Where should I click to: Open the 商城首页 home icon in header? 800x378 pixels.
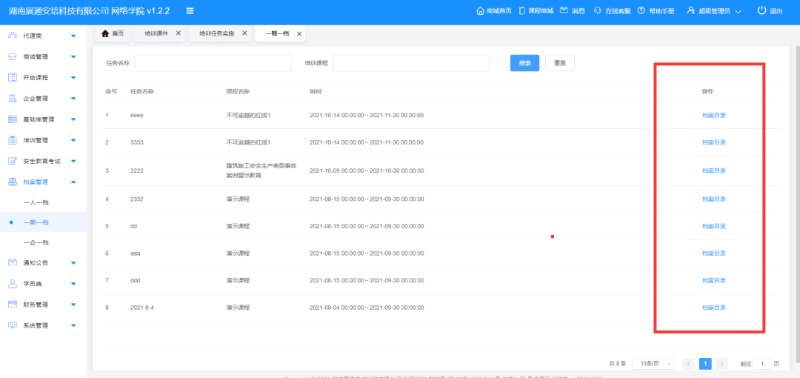[x=480, y=11]
